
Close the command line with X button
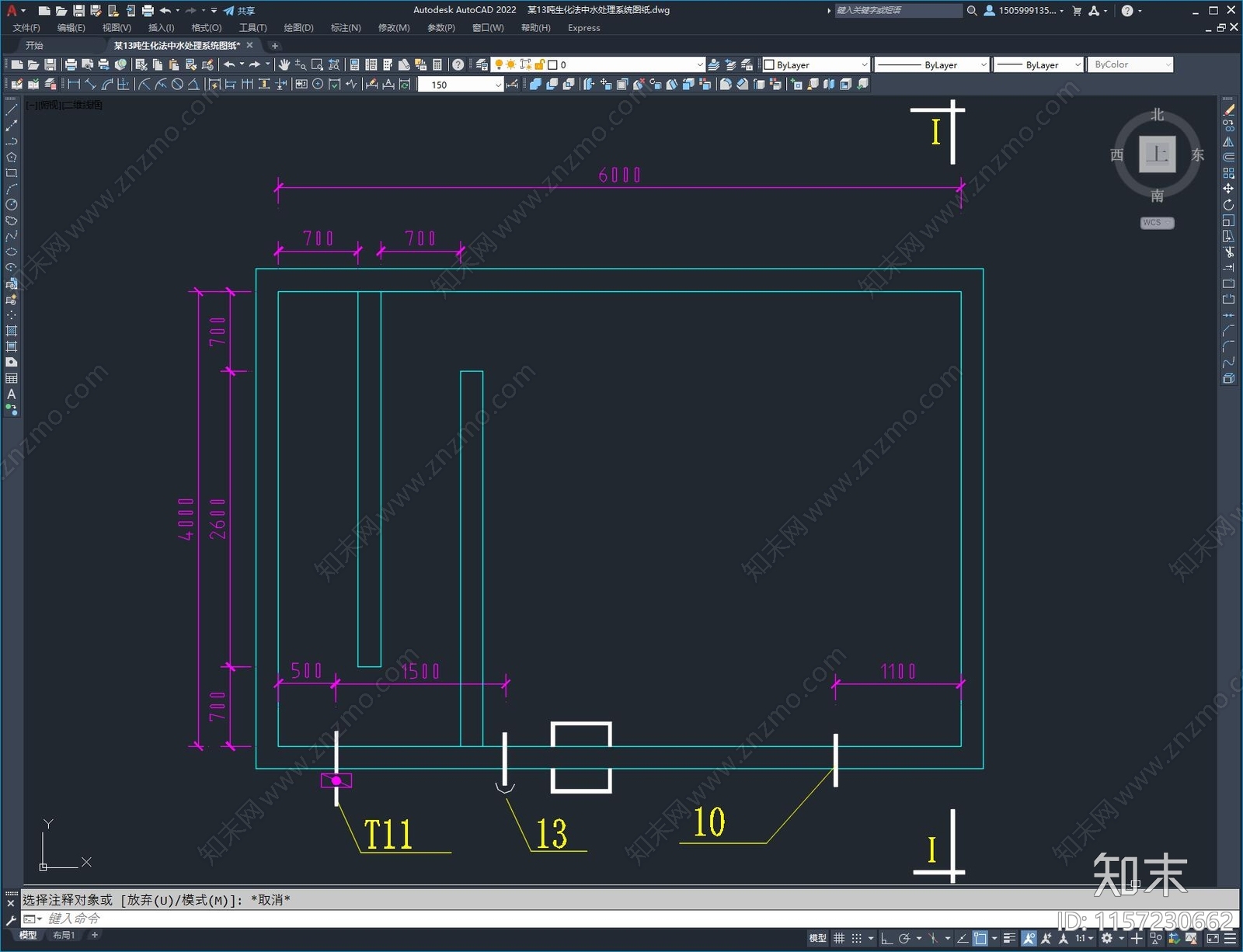(x=11, y=903)
